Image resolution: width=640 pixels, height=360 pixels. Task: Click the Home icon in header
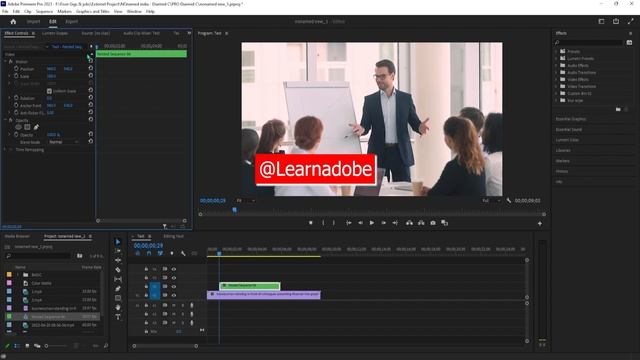tap(13, 22)
